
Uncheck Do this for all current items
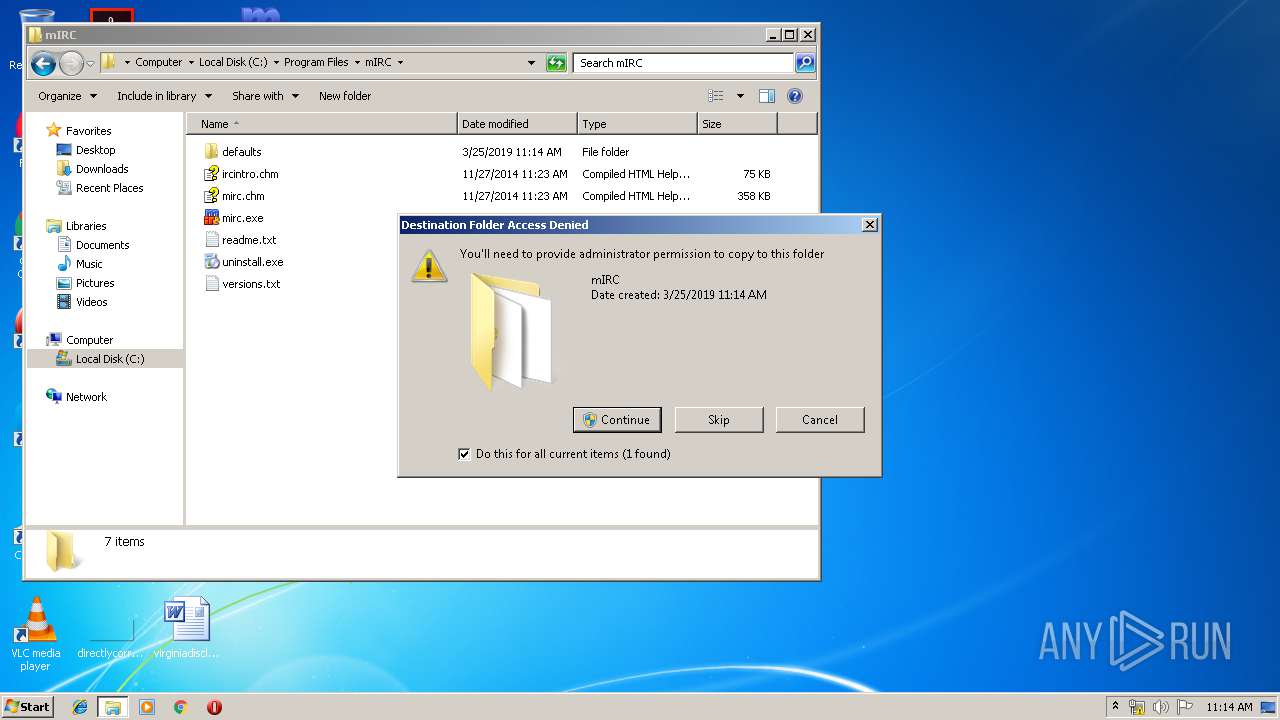coord(464,454)
